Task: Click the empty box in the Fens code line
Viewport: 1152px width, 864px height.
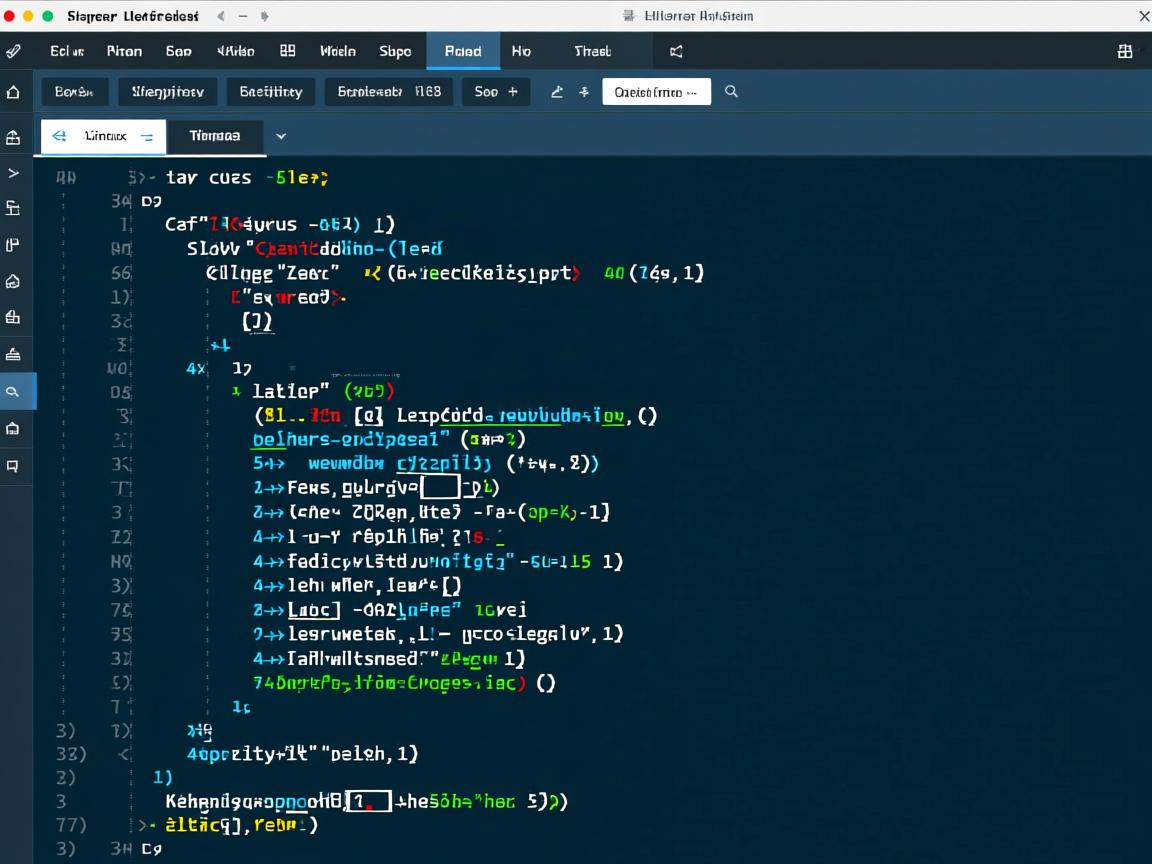Action: pyautogui.click(x=440, y=488)
